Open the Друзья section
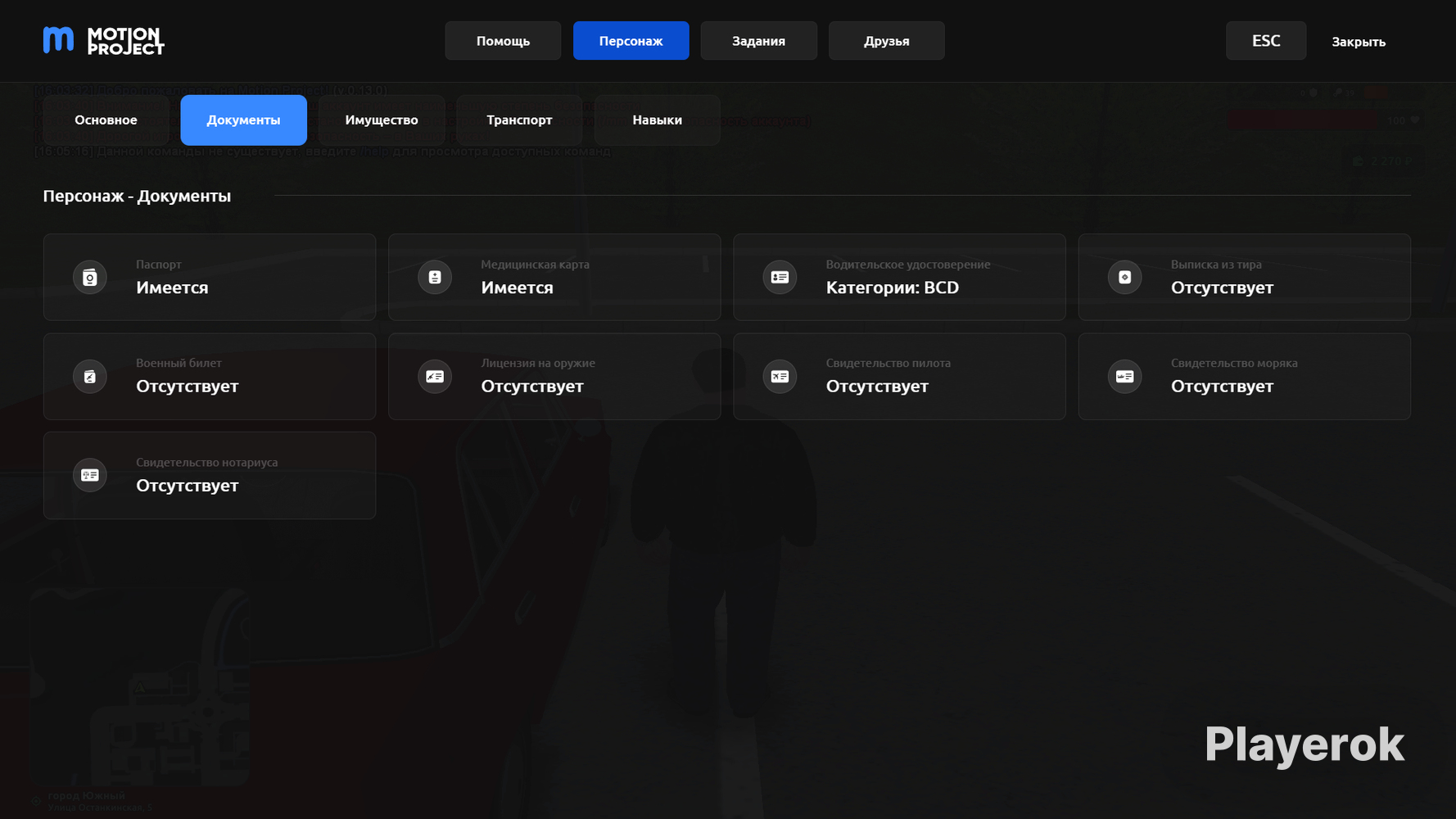This screenshot has width=1456, height=819. click(x=886, y=41)
